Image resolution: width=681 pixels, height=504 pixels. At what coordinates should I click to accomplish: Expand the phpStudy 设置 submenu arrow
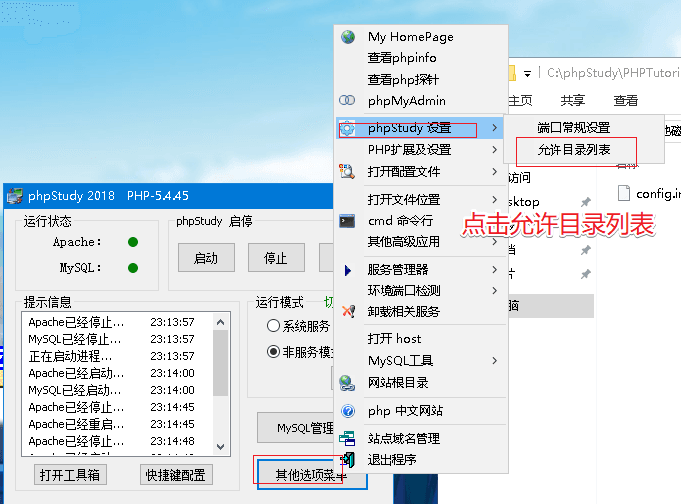point(495,128)
